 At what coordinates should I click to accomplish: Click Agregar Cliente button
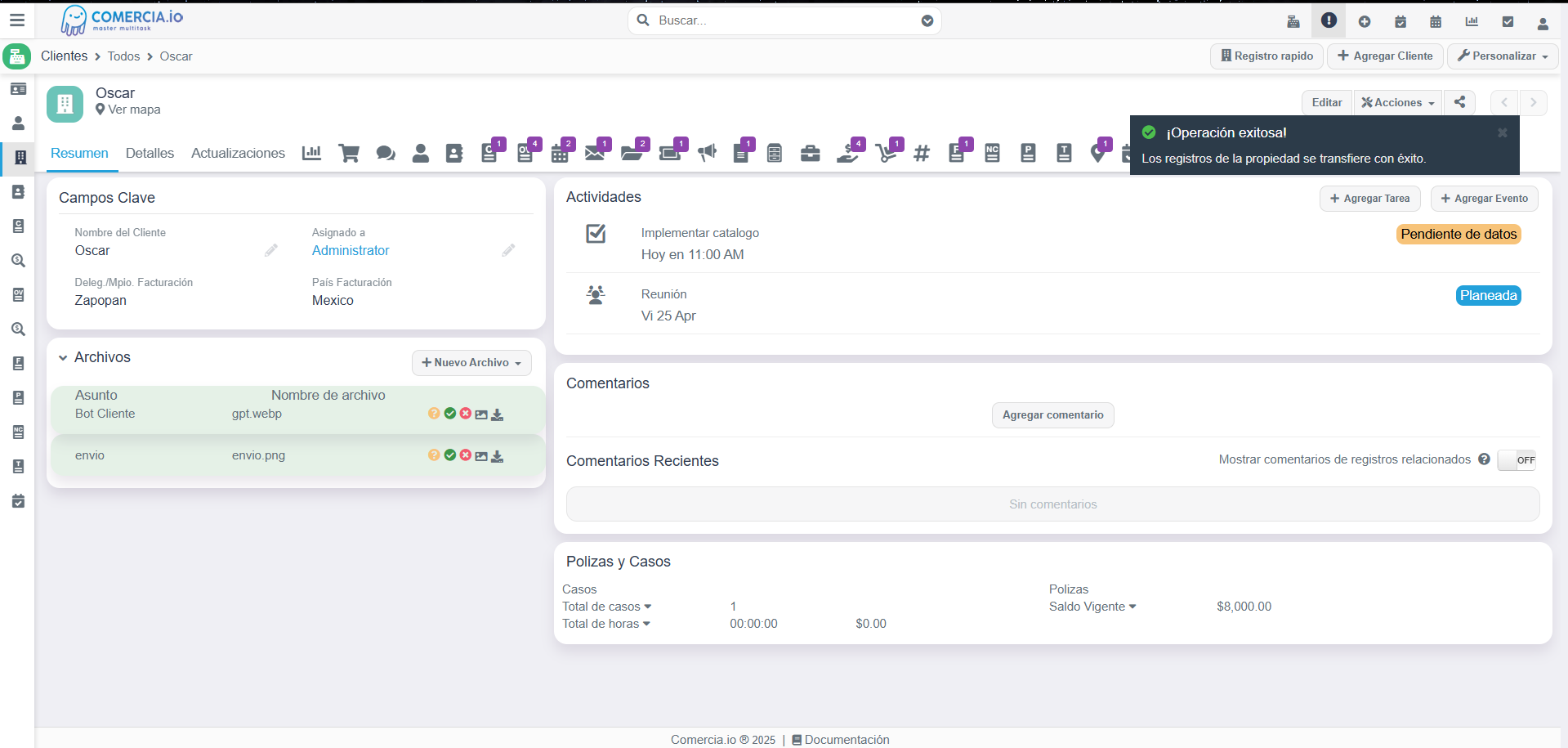[1385, 56]
